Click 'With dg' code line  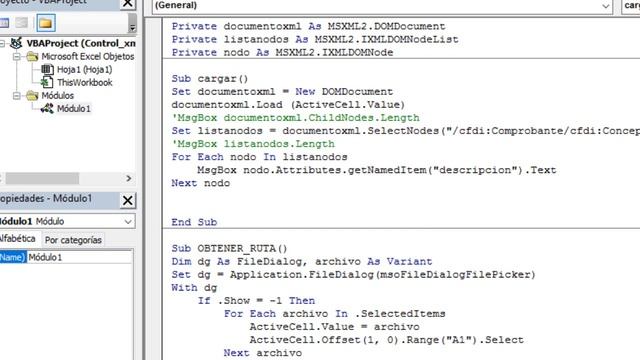tap(194, 288)
